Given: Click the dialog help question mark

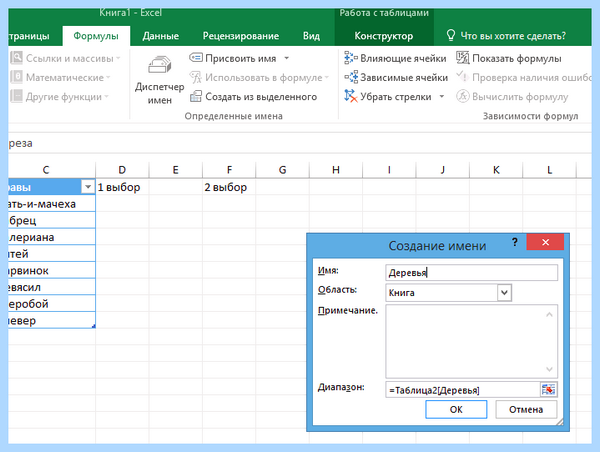Looking at the screenshot, I should (515, 242).
